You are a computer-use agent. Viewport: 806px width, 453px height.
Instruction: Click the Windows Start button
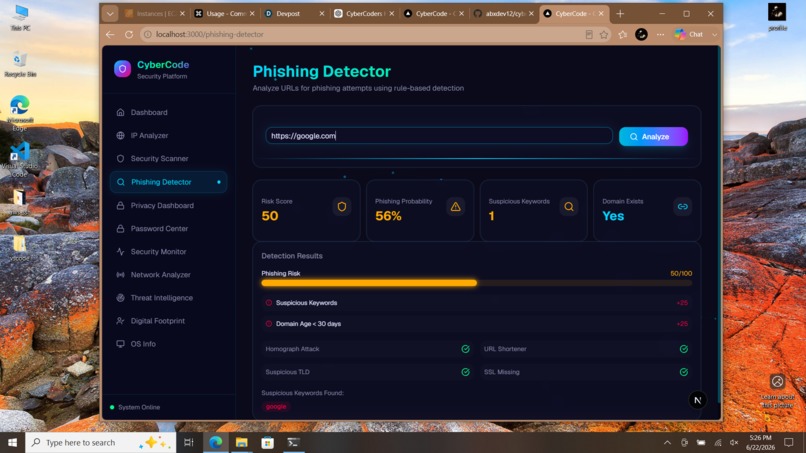click(x=12, y=442)
